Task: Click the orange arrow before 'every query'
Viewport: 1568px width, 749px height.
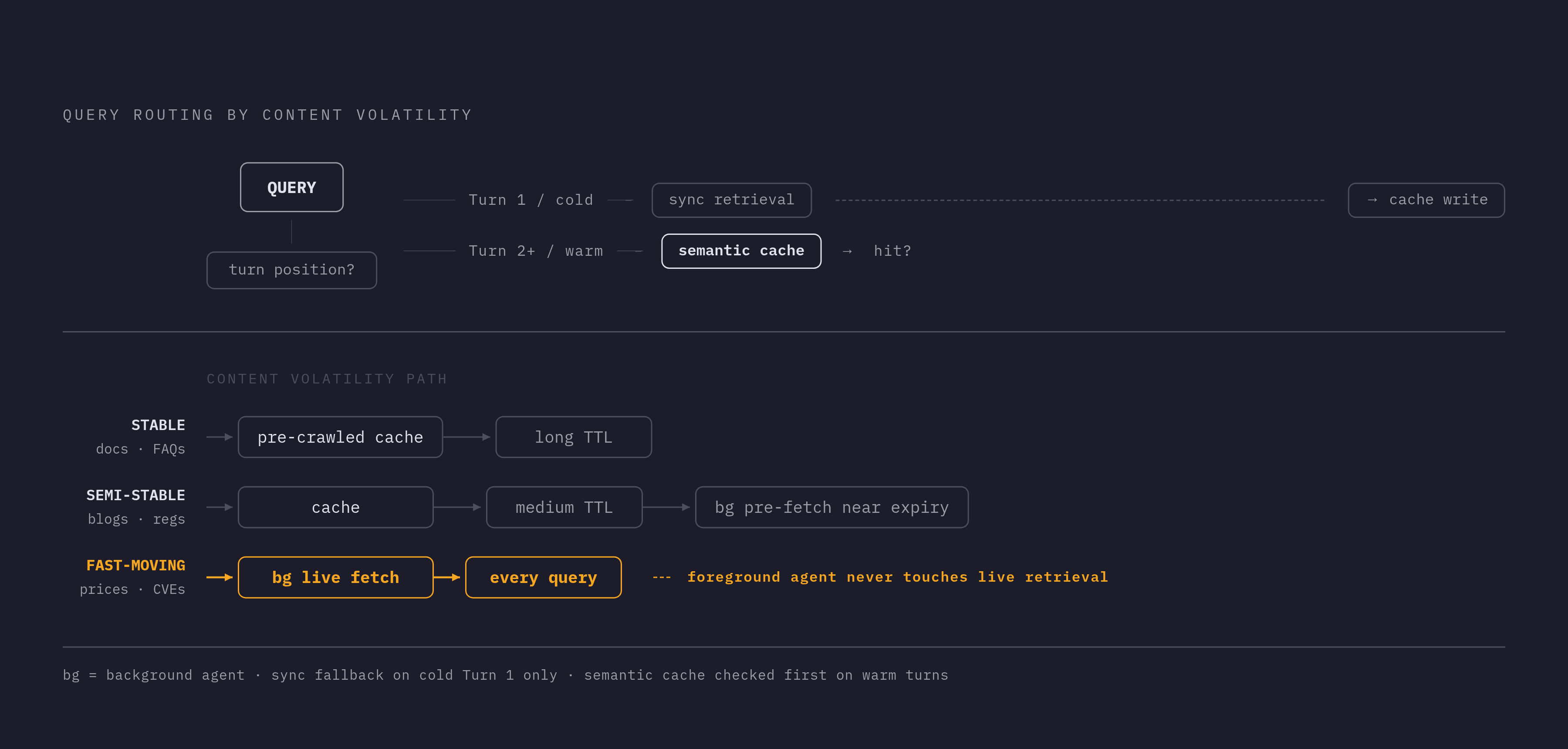Action: 447,577
